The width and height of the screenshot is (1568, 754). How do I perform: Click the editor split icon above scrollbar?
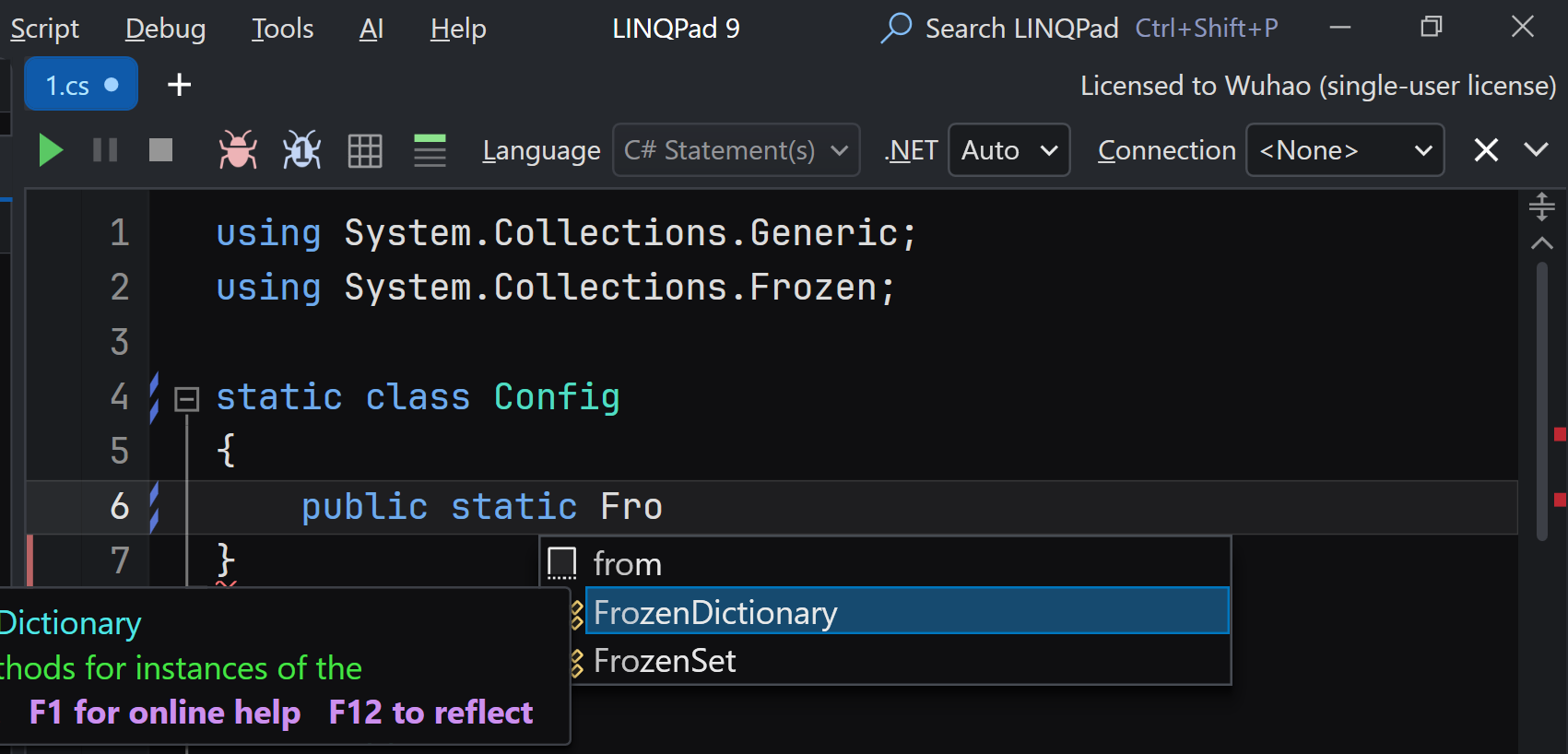[x=1541, y=206]
